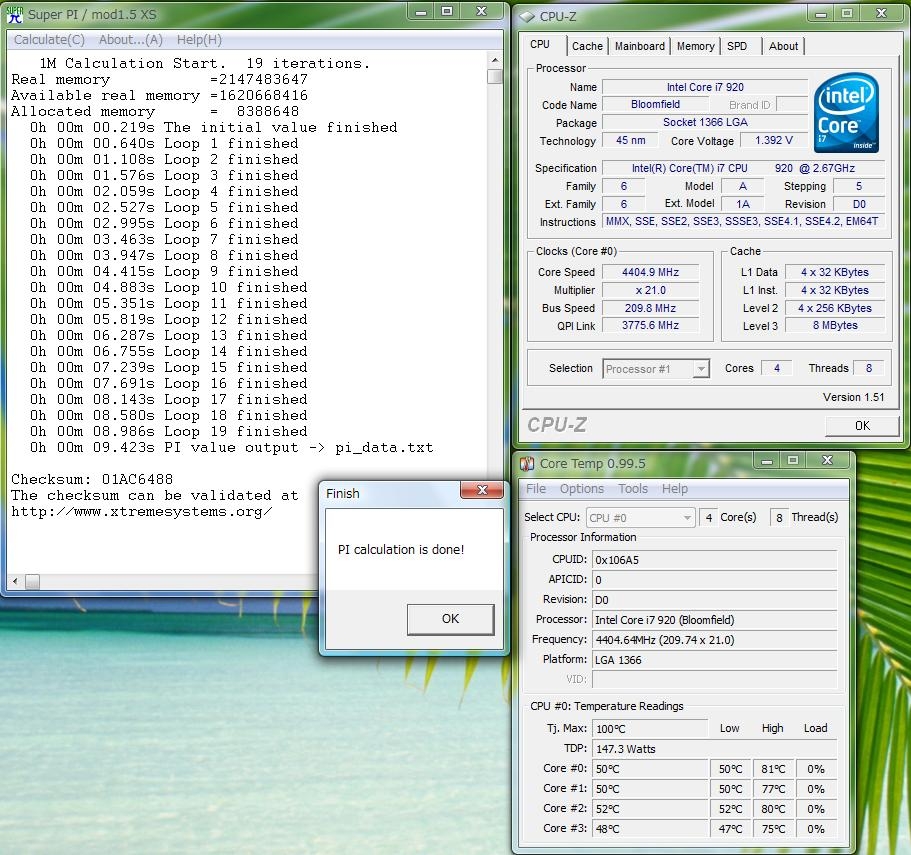Click the Loop 19 finished line
911x855 pixels.
pos(168,432)
